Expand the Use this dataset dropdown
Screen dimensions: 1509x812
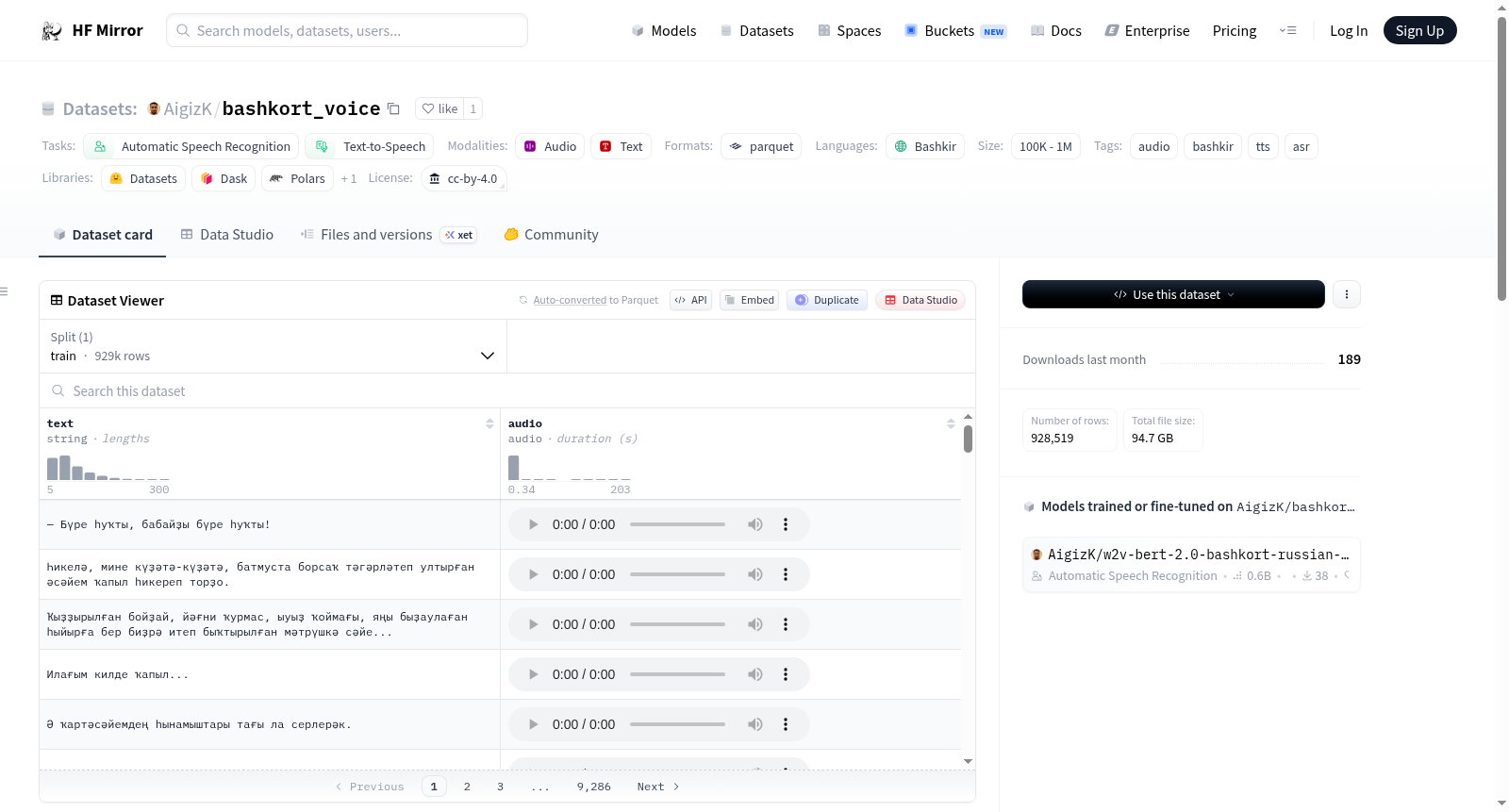tap(1173, 294)
